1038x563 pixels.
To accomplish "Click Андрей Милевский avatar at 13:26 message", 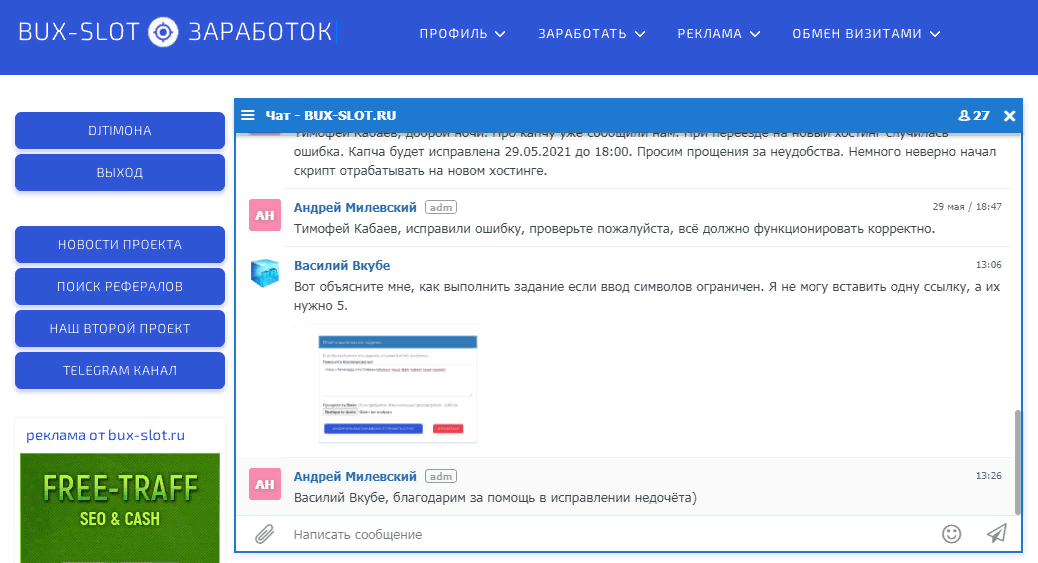I will 265,484.
